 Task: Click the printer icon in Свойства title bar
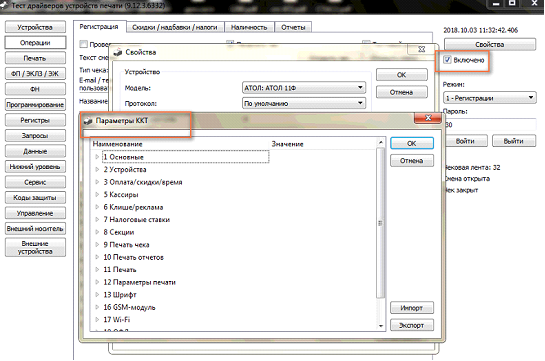(x=118, y=52)
